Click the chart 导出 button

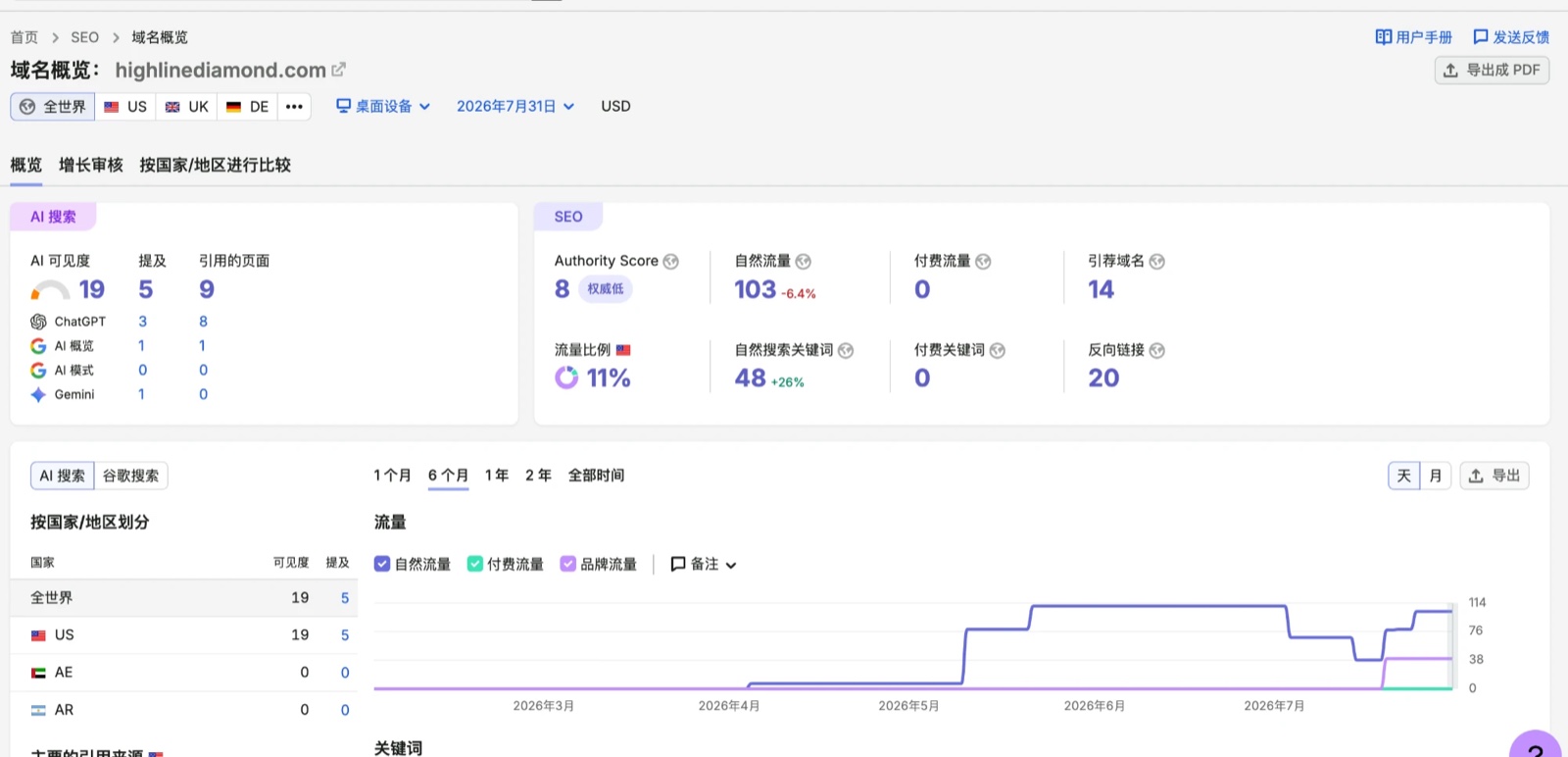1494,476
